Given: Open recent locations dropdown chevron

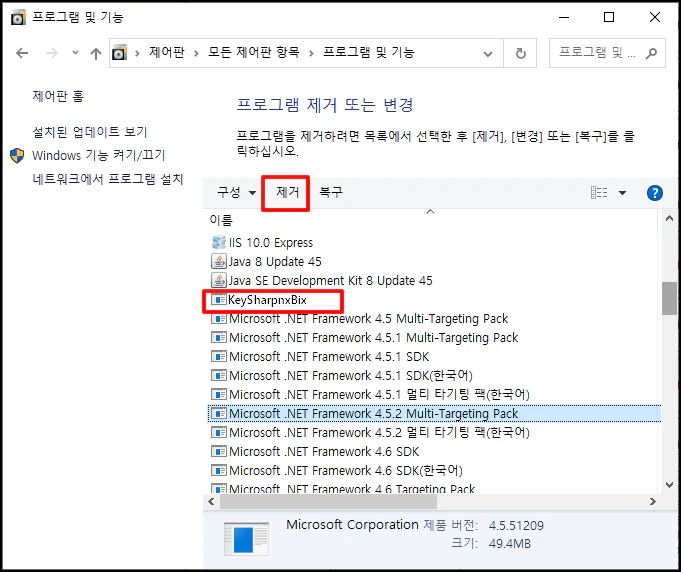Looking at the screenshot, I should pos(75,53).
